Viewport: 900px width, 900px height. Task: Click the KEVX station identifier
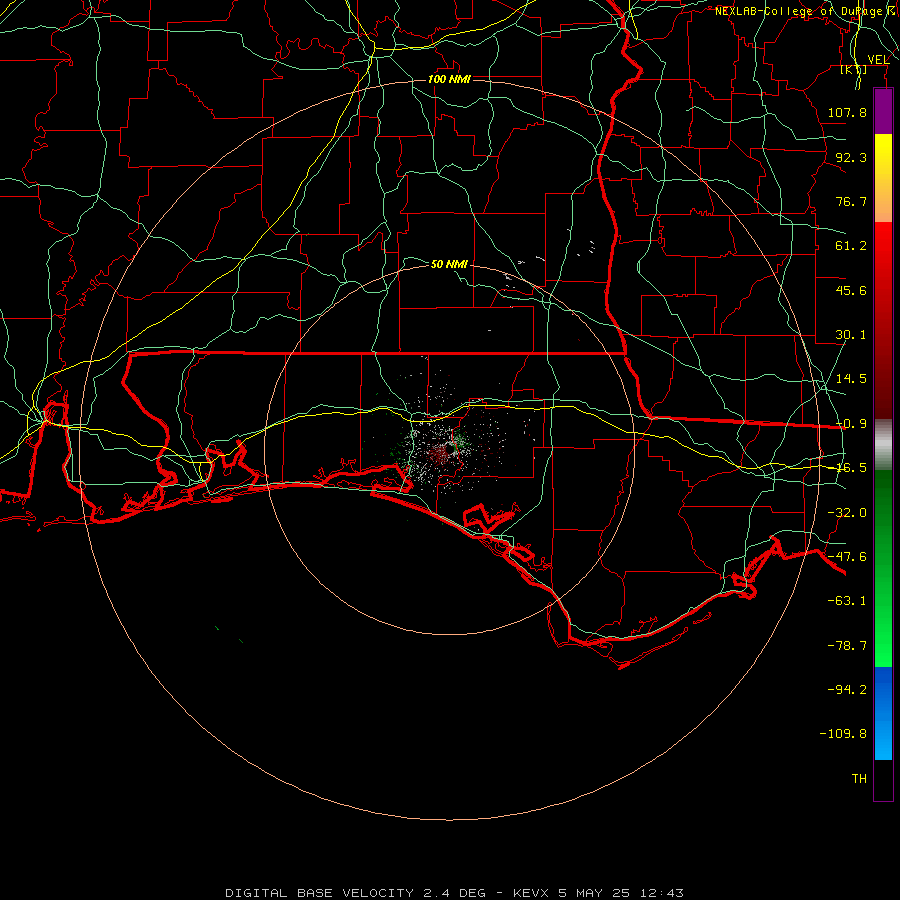pyautogui.click(x=531, y=893)
